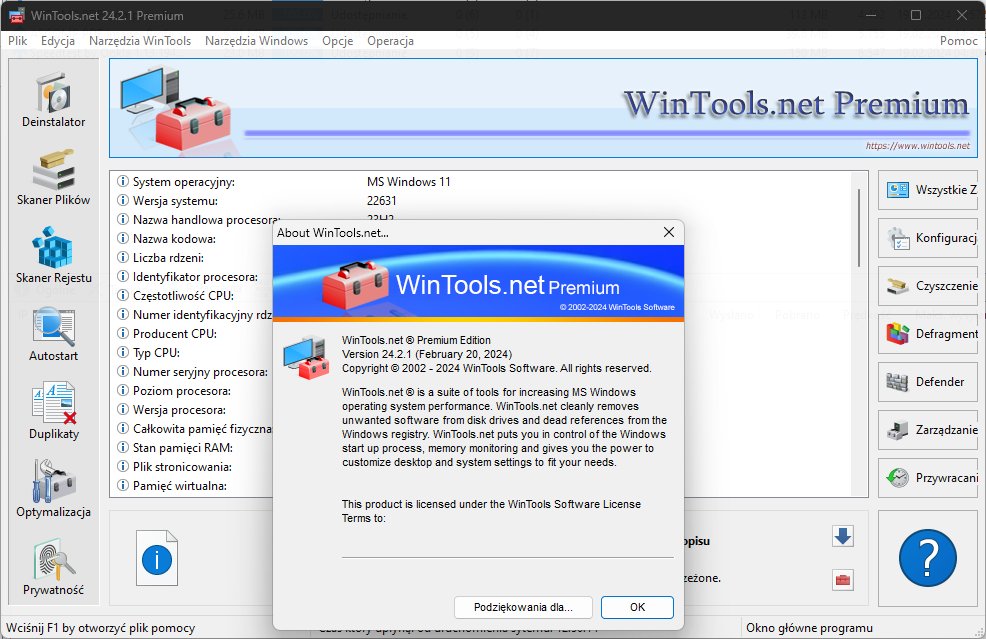Click the 22631 version value
986x639 pixels.
pyautogui.click(x=382, y=201)
